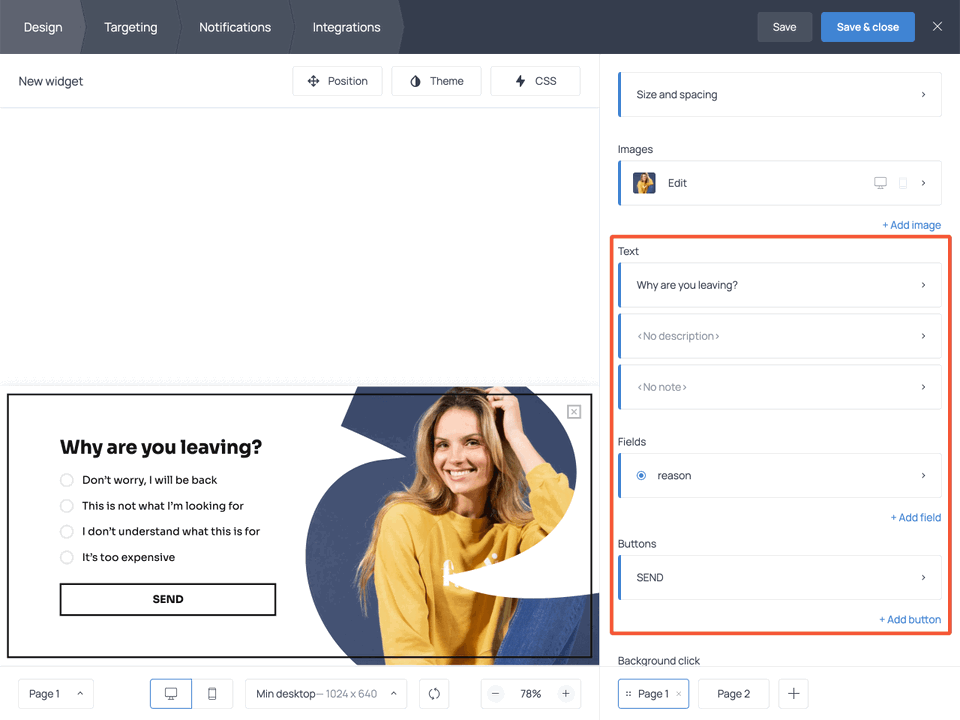Select the Position tool
960x720 pixels.
[x=337, y=81]
